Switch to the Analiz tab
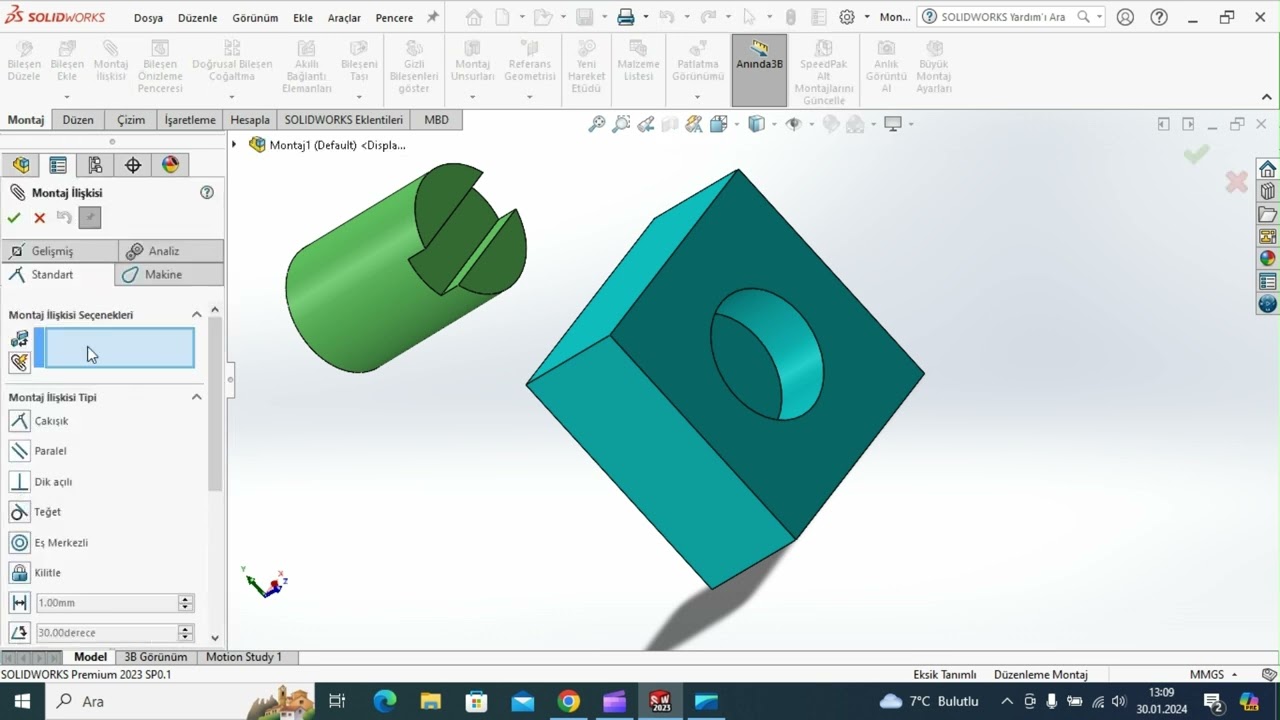The image size is (1280, 720). tap(171, 251)
